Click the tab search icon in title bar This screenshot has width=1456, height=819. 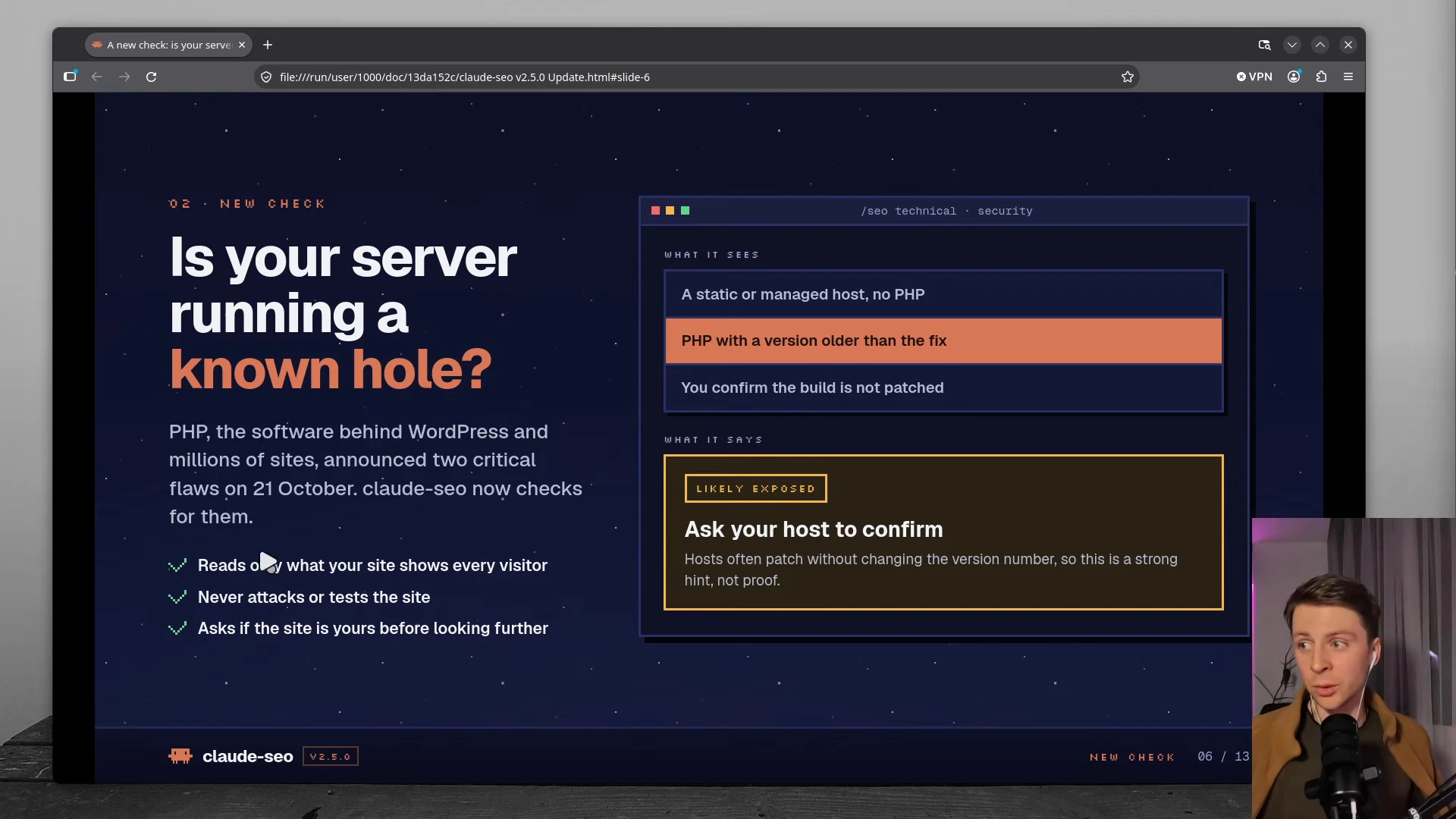[x=1264, y=45]
